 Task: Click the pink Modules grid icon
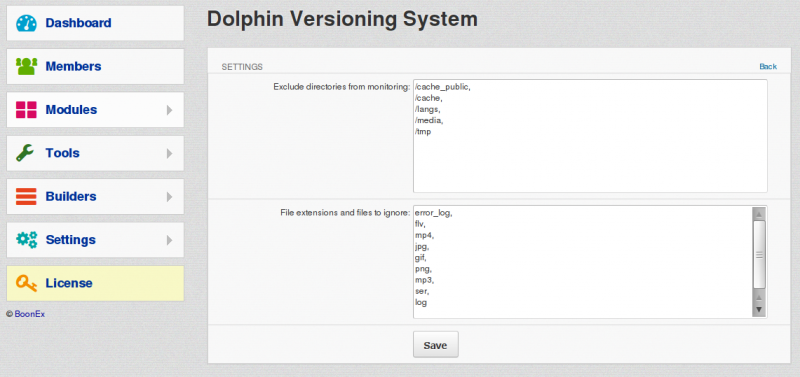click(x=26, y=110)
